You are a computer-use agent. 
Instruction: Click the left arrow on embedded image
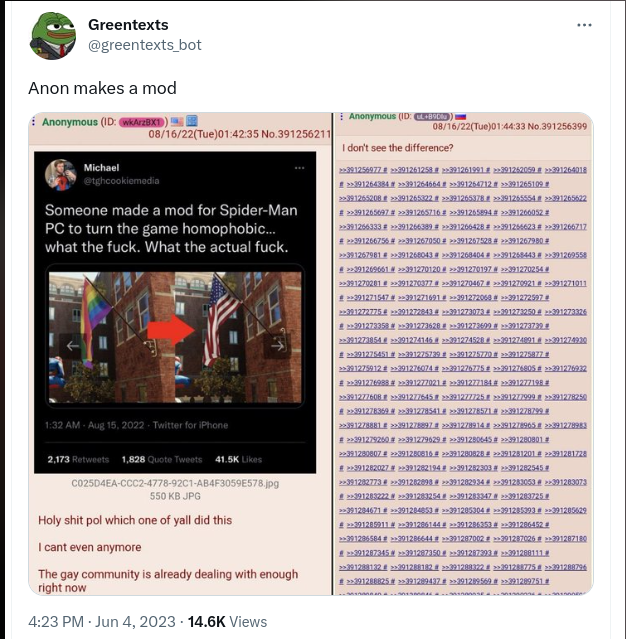(73, 346)
